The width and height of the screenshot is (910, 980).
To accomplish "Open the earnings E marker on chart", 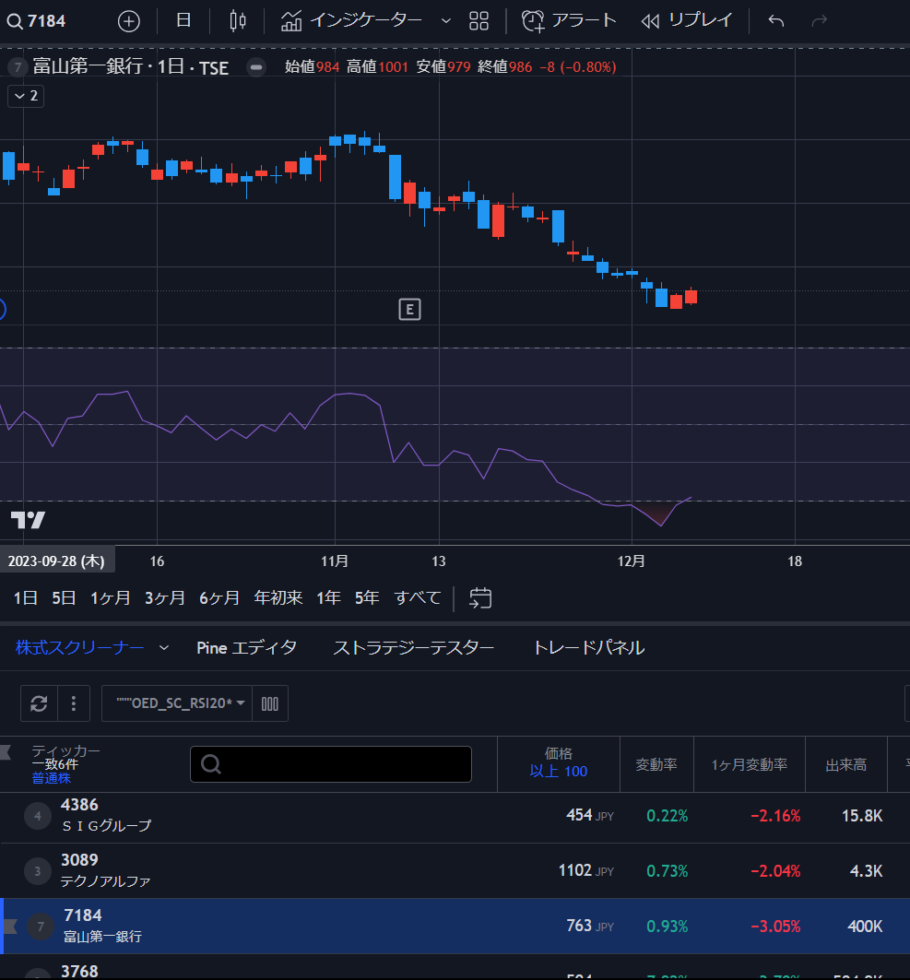I will [x=410, y=309].
